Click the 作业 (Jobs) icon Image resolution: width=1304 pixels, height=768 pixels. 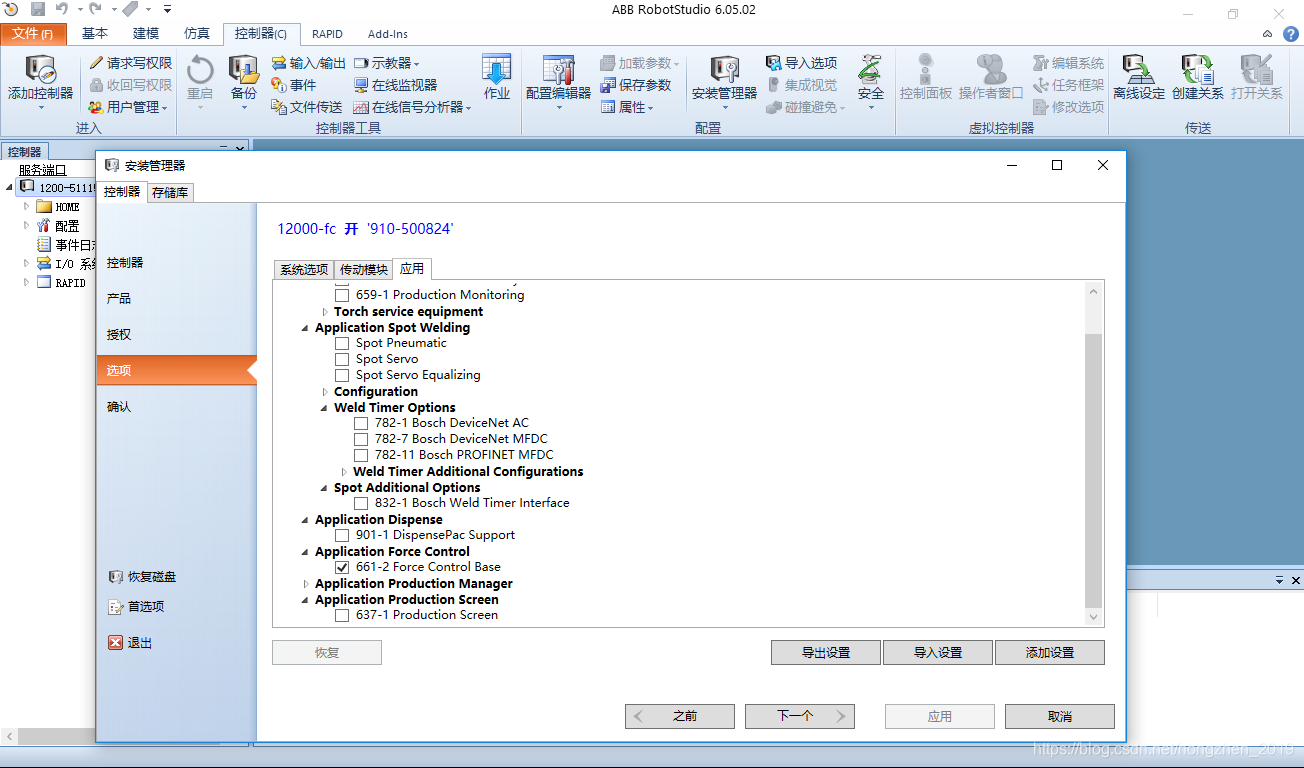(497, 78)
